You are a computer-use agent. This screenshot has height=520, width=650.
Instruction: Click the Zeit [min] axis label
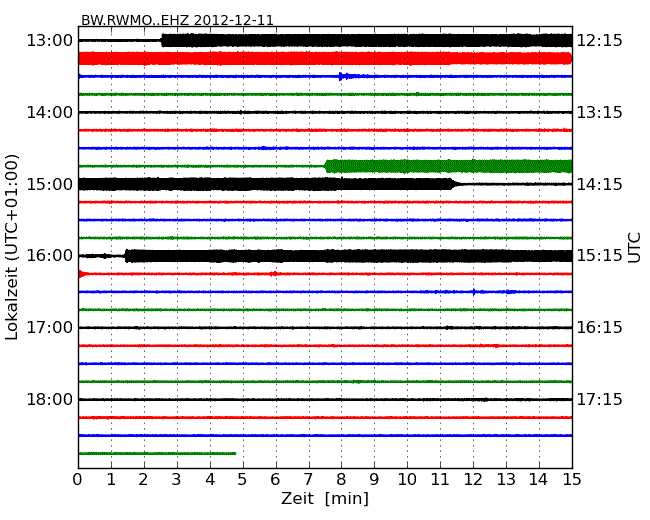pos(325,498)
